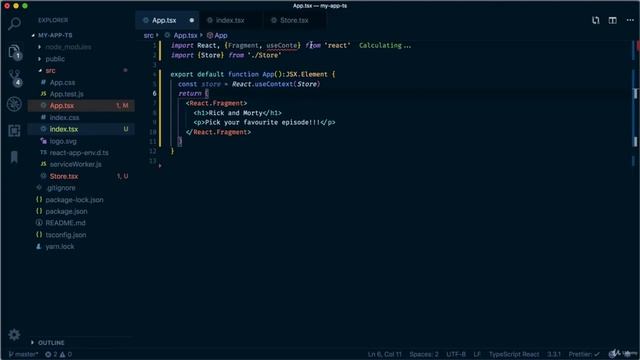Click the errors count icon in status bar
Image resolution: width=640 pixels, height=360 pixels.
point(48,354)
